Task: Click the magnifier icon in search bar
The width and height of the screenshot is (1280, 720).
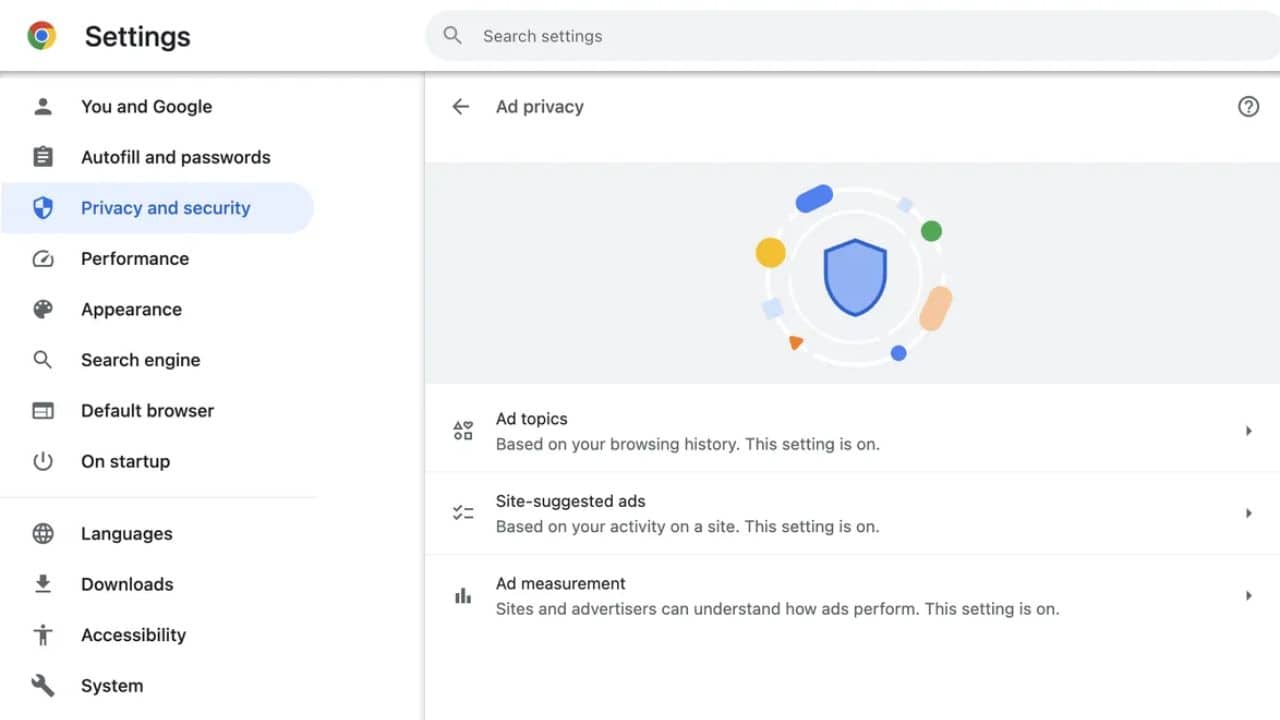Action: click(453, 36)
